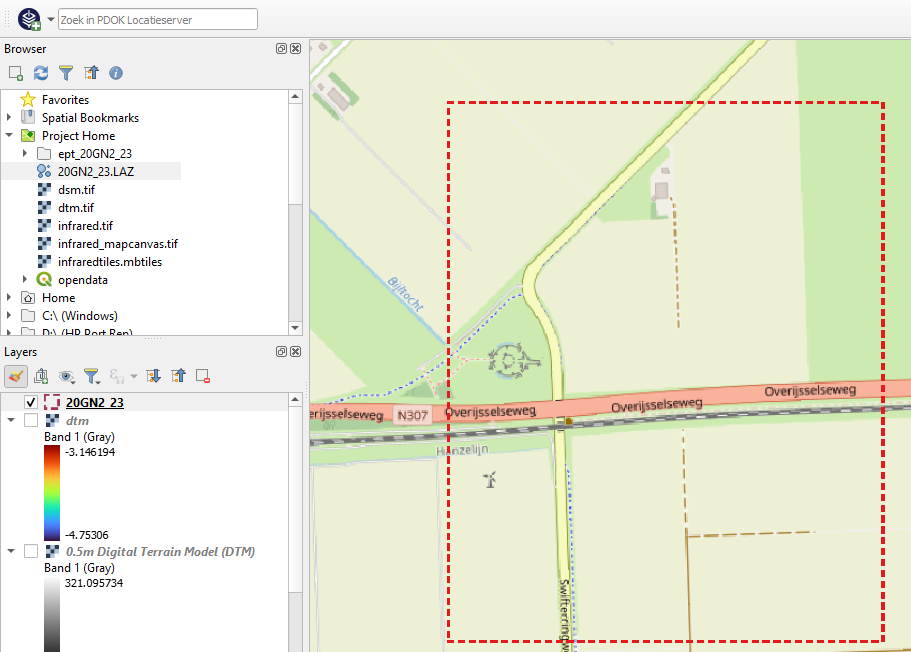This screenshot has width=911, height=652.
Task: Focus the Zoek in PDOK Locatieserver field
Action: [x=157, y=19]
